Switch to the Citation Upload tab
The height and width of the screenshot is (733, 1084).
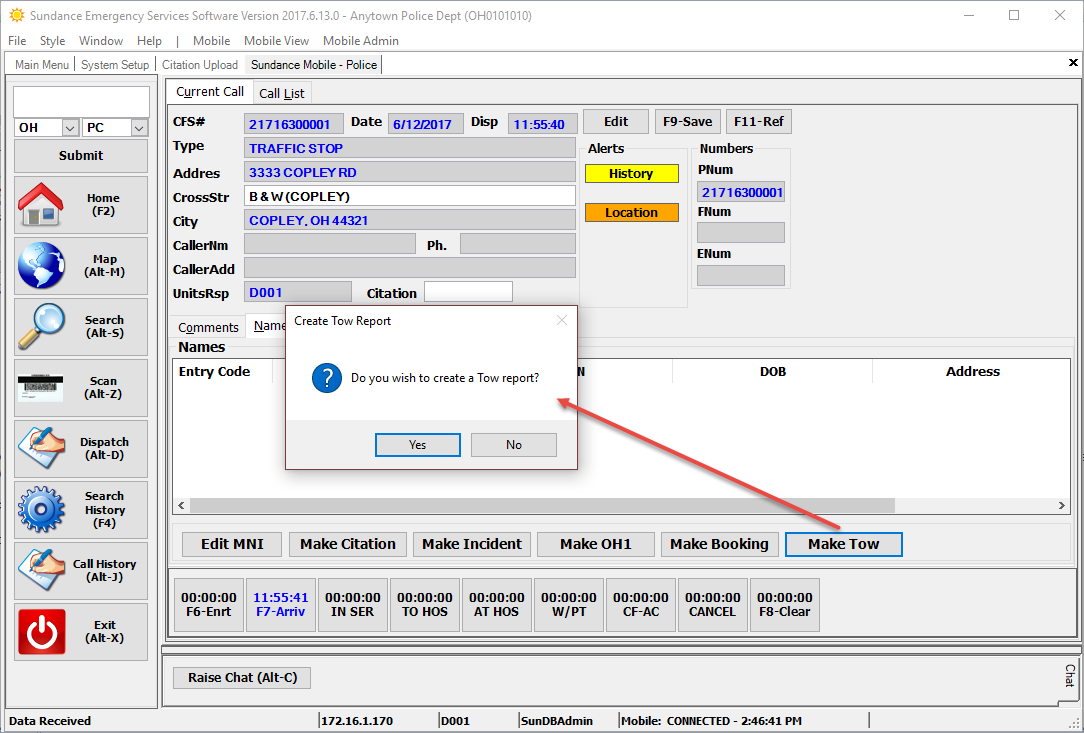tap(200, 64)
